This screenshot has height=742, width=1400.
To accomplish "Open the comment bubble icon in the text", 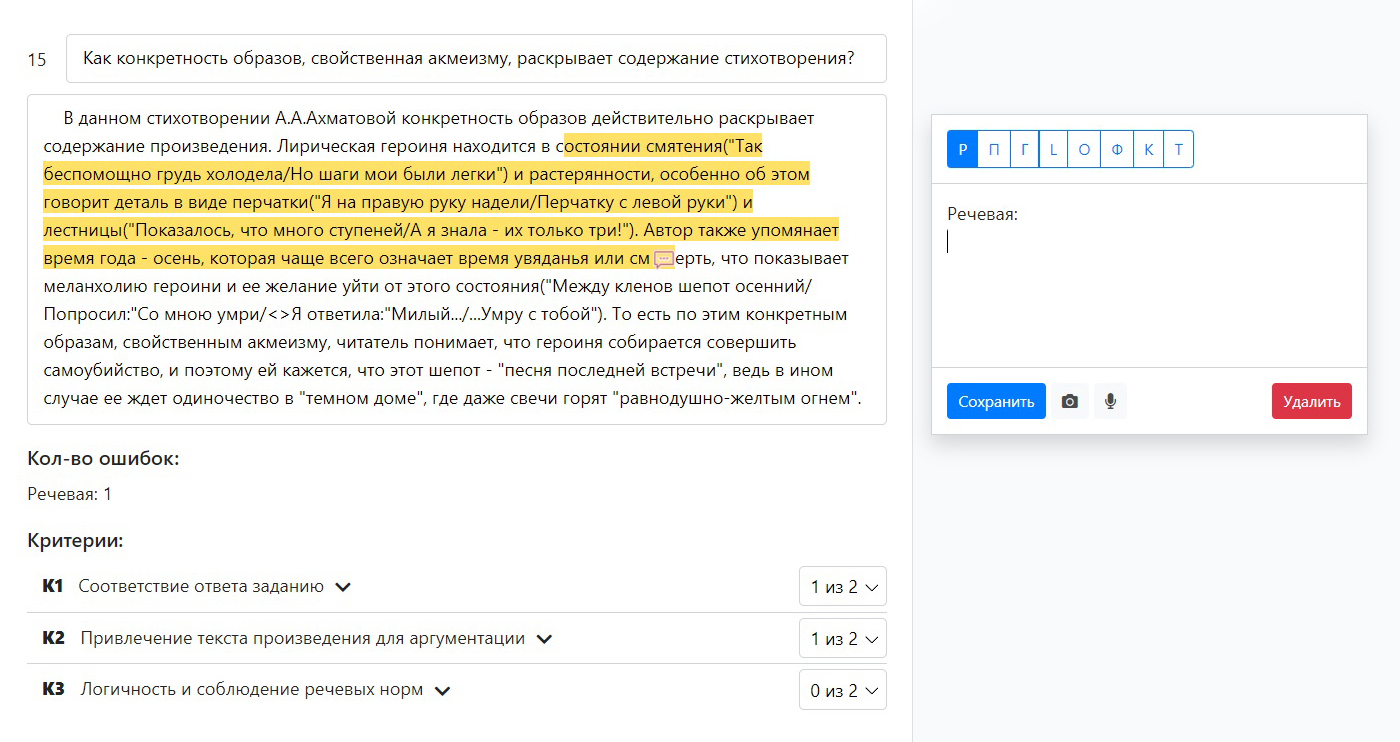I will 664,260.
